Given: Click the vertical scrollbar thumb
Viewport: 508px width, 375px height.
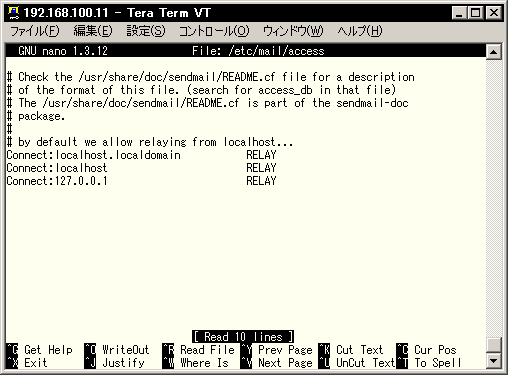Looking at the screenshot, I should pyautogui.click(x=493, y=345).
